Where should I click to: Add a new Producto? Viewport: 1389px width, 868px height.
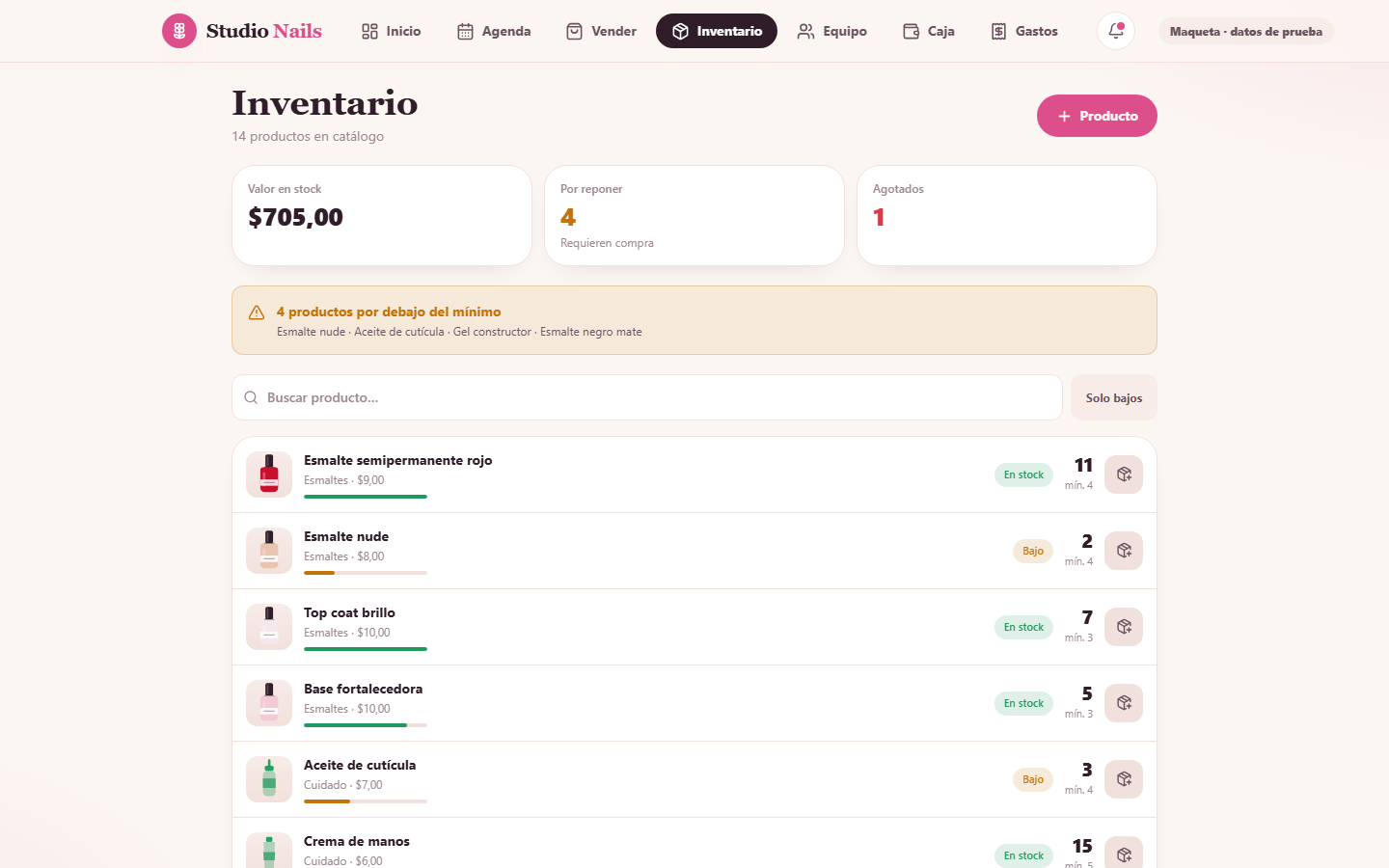coord(1097,116)
